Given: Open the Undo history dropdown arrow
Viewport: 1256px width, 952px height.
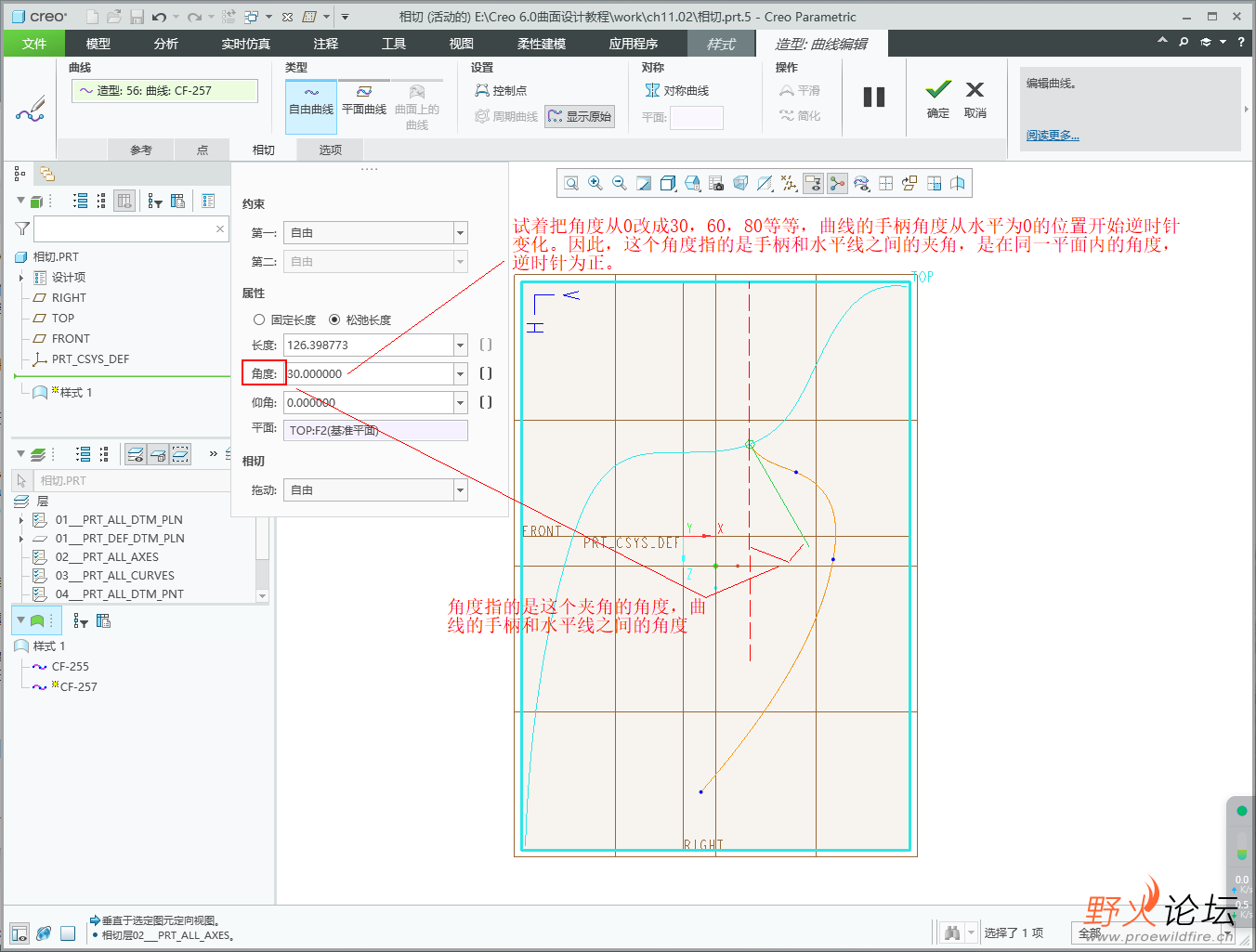Looking at the screenshot, I should [176, 17].
